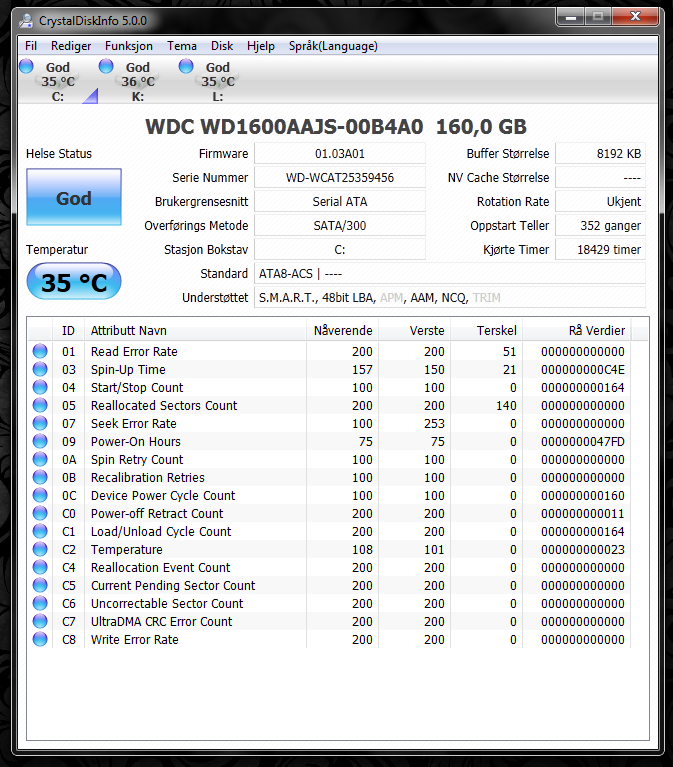This screenshot has width=673, height=767.
Task: Click status orb for Recalibration Retries
Action: [40, 477]
